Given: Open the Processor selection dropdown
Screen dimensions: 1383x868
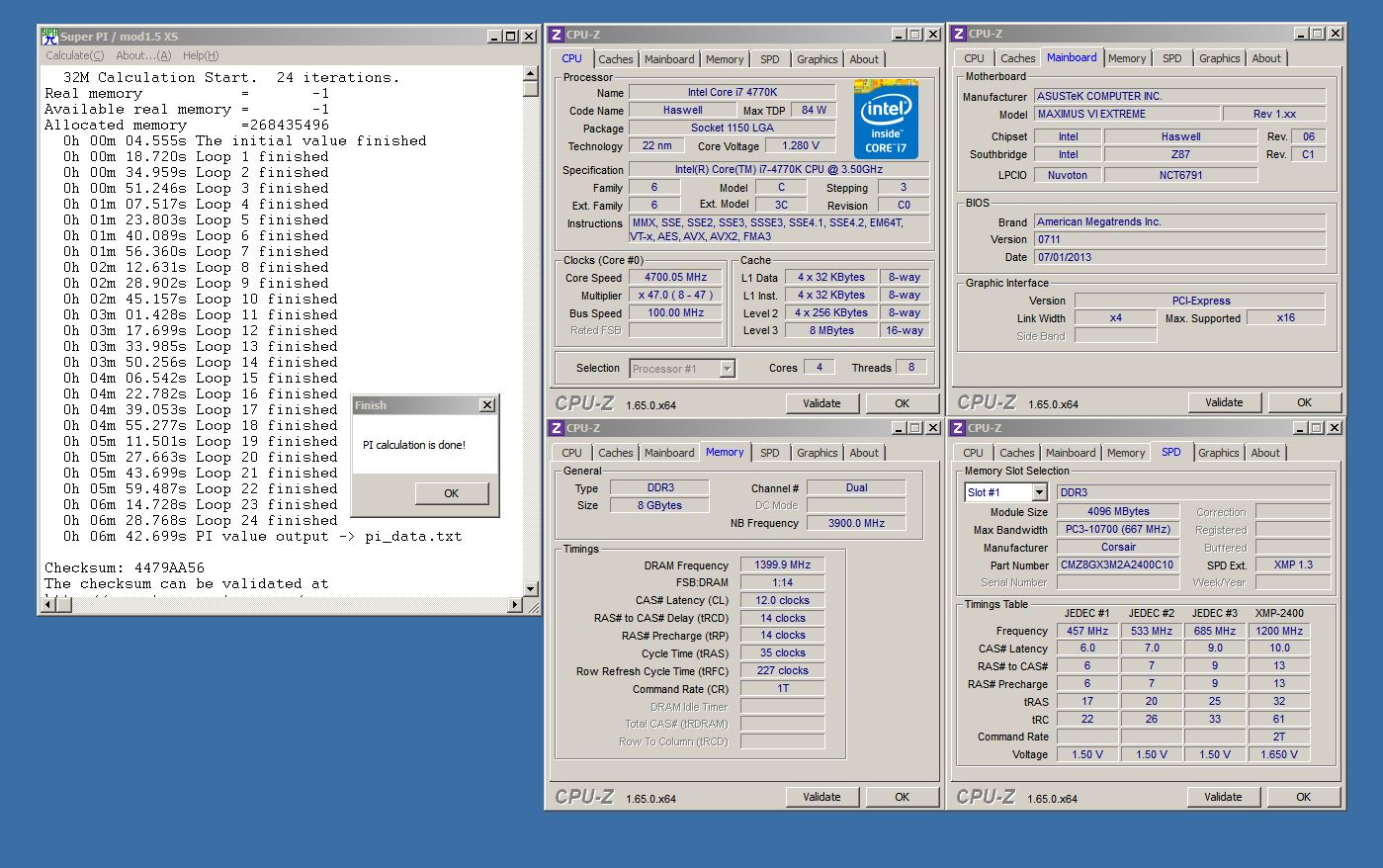Looking at the screenshot, I should point(727,369).
